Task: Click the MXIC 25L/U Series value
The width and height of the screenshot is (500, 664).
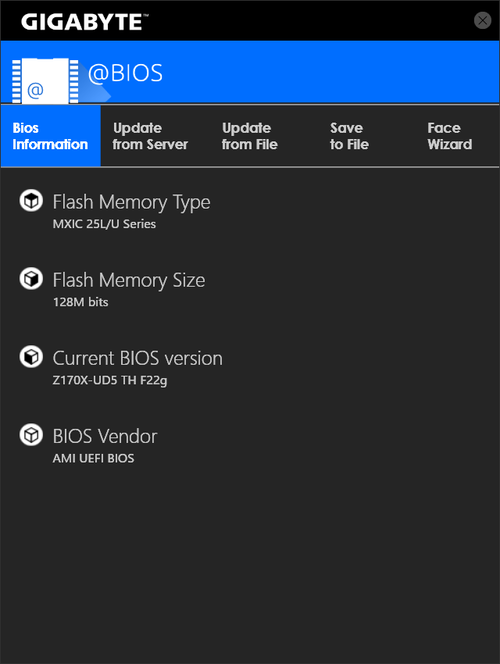Action: 104,224
